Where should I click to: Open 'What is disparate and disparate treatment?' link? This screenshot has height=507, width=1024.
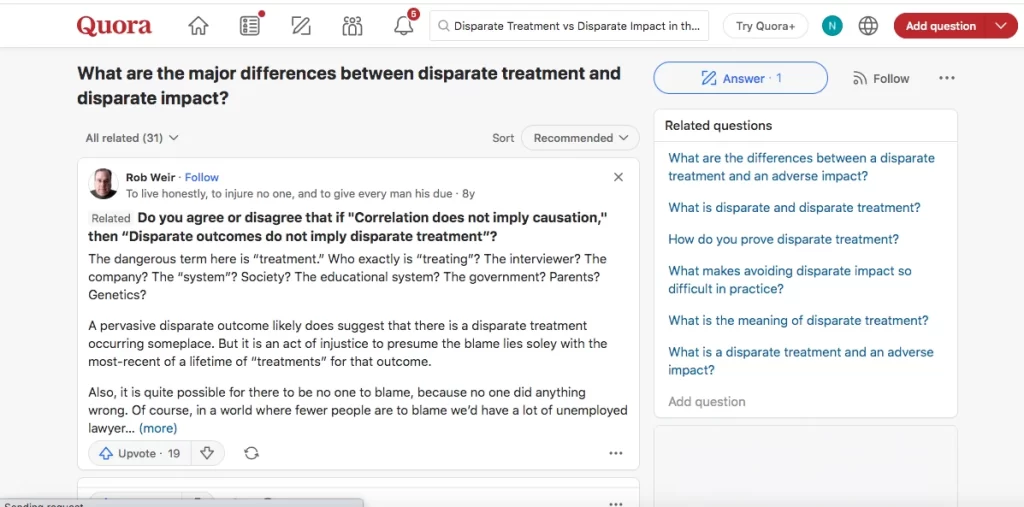[x=794, y=208]
